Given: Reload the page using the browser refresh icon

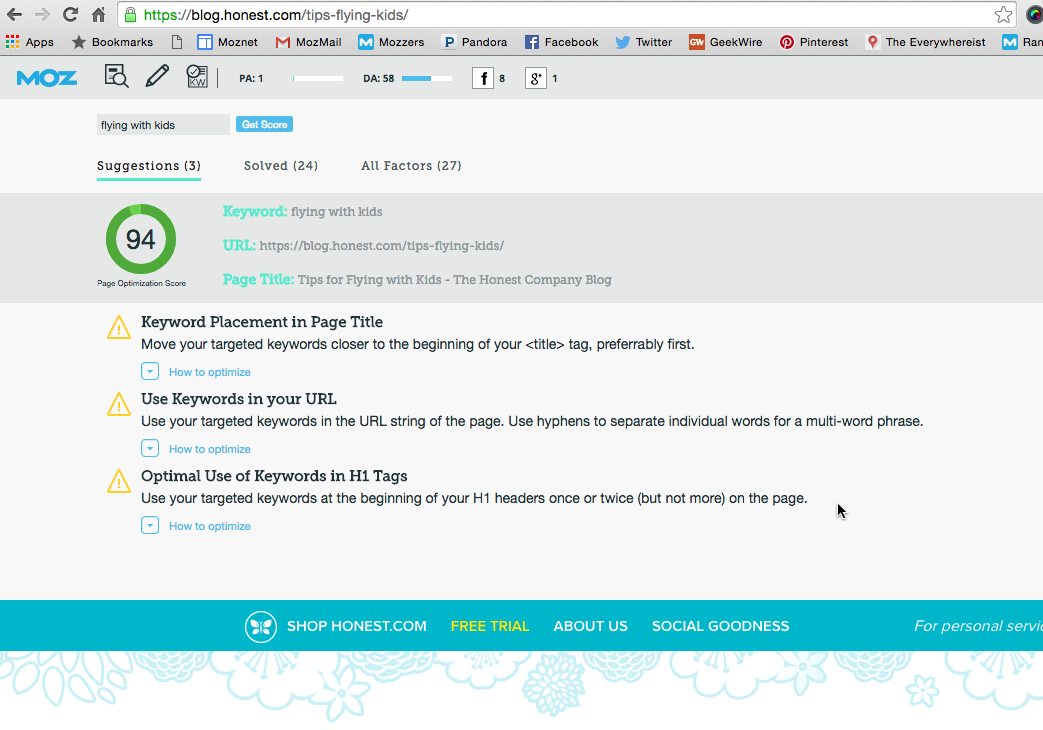Looking at the screenshot, I should click(70, 15).
